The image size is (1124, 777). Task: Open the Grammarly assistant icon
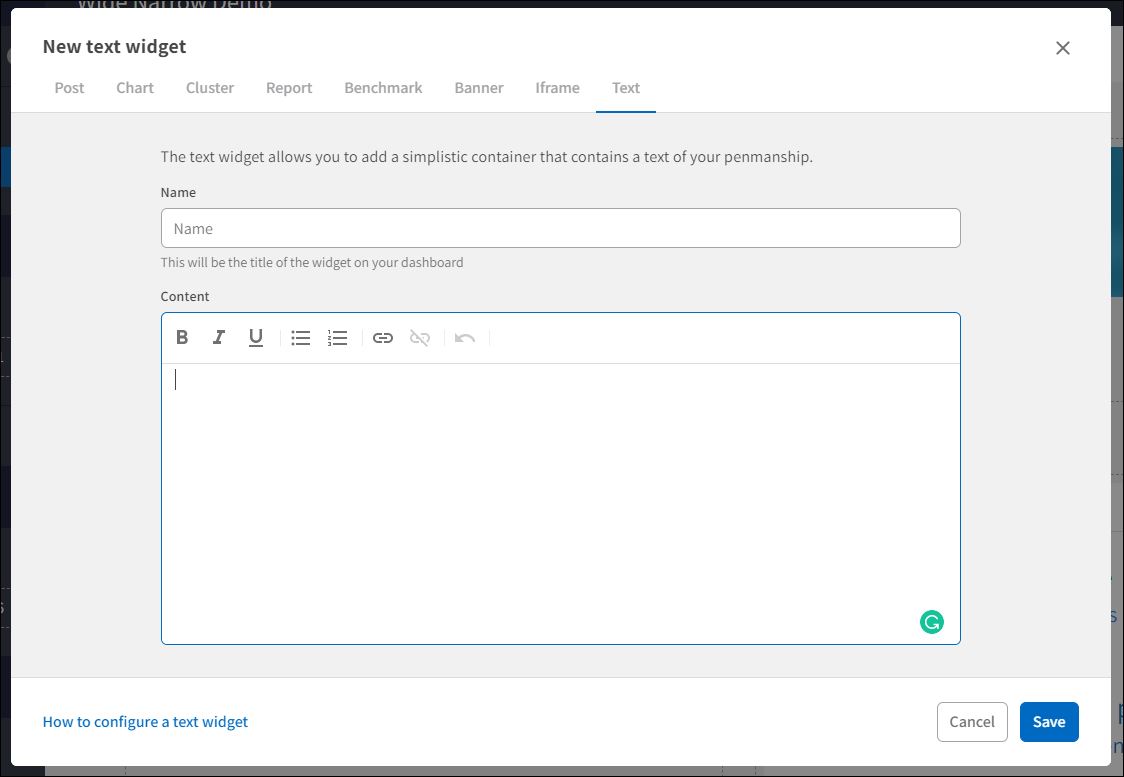click(931, 621)
